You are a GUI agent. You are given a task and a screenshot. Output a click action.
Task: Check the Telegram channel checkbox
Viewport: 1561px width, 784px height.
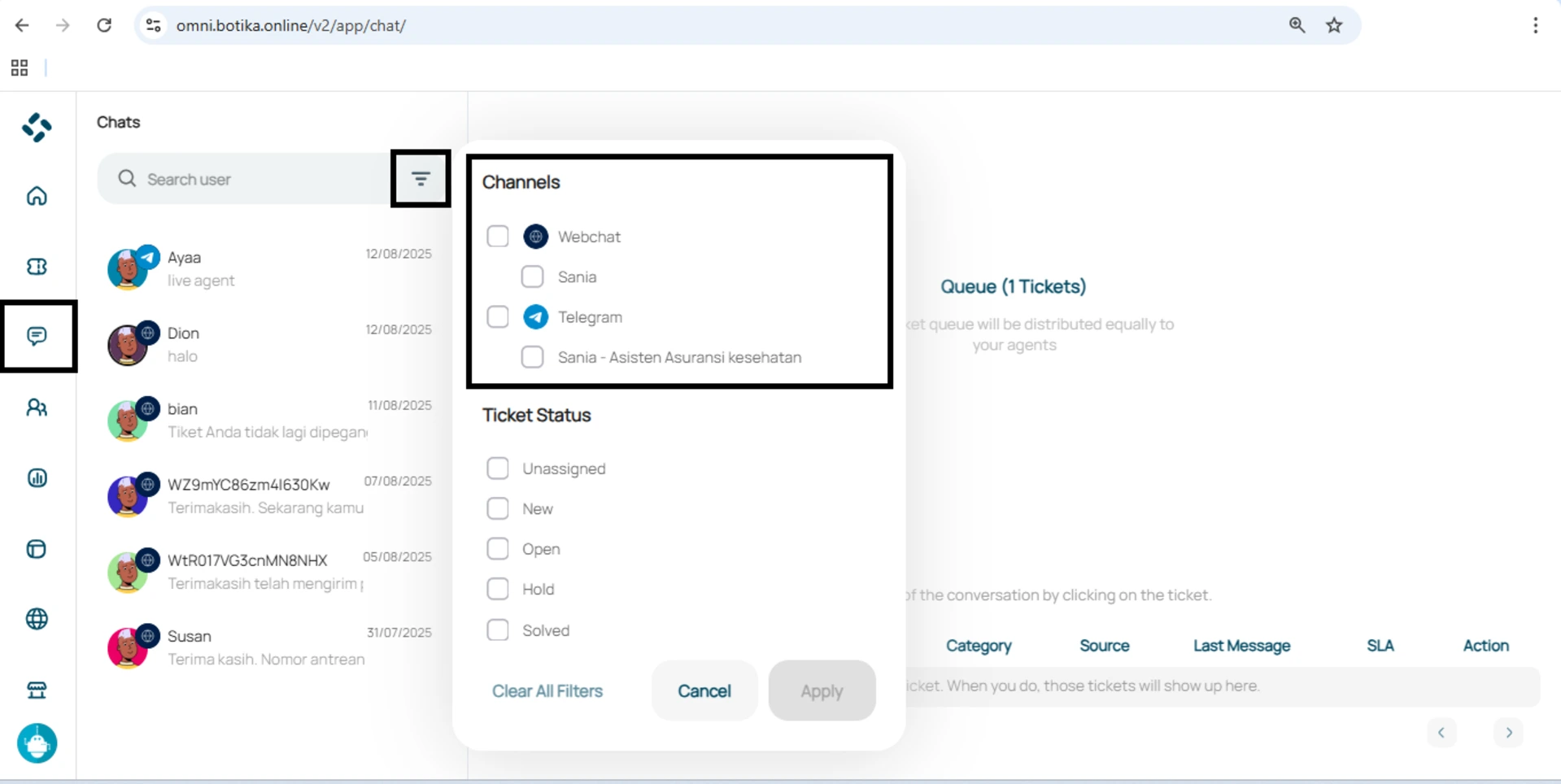[498, 317]
